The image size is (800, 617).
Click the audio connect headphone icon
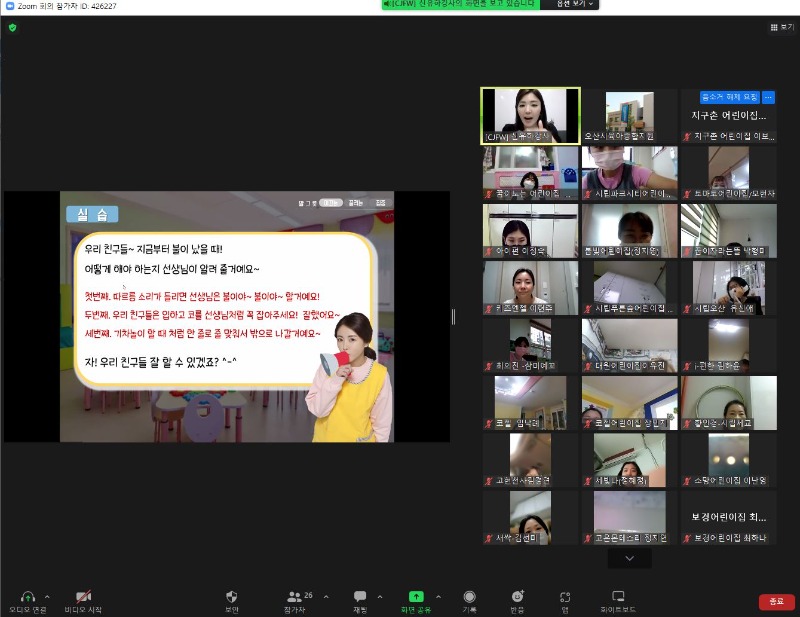[x=28, y=596]
